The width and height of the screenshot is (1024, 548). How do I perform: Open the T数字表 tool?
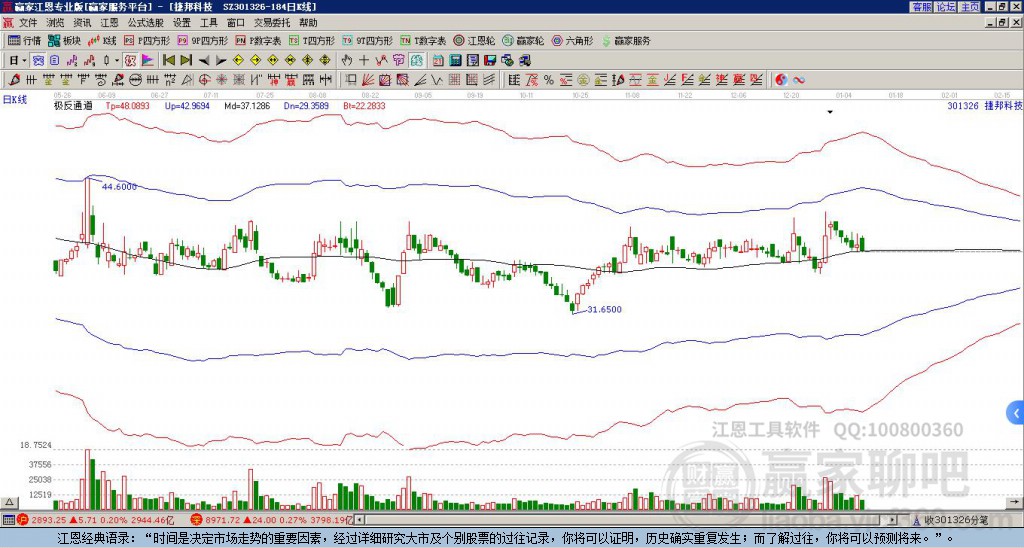coord(423,40)
